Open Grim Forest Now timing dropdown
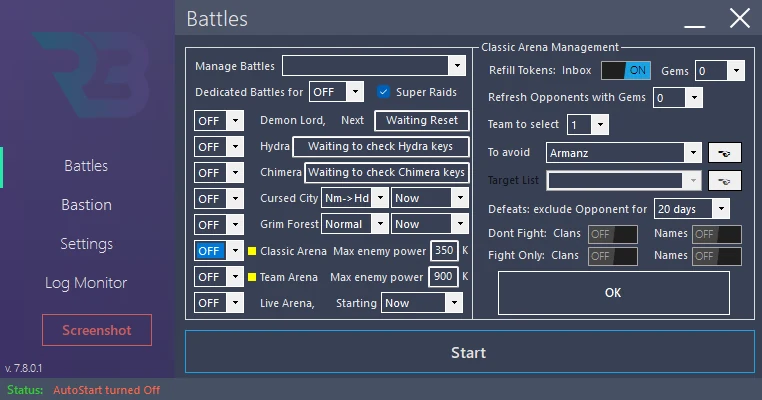Image resolution: width=762 pixels, height=400 pixels. point(430,224)
